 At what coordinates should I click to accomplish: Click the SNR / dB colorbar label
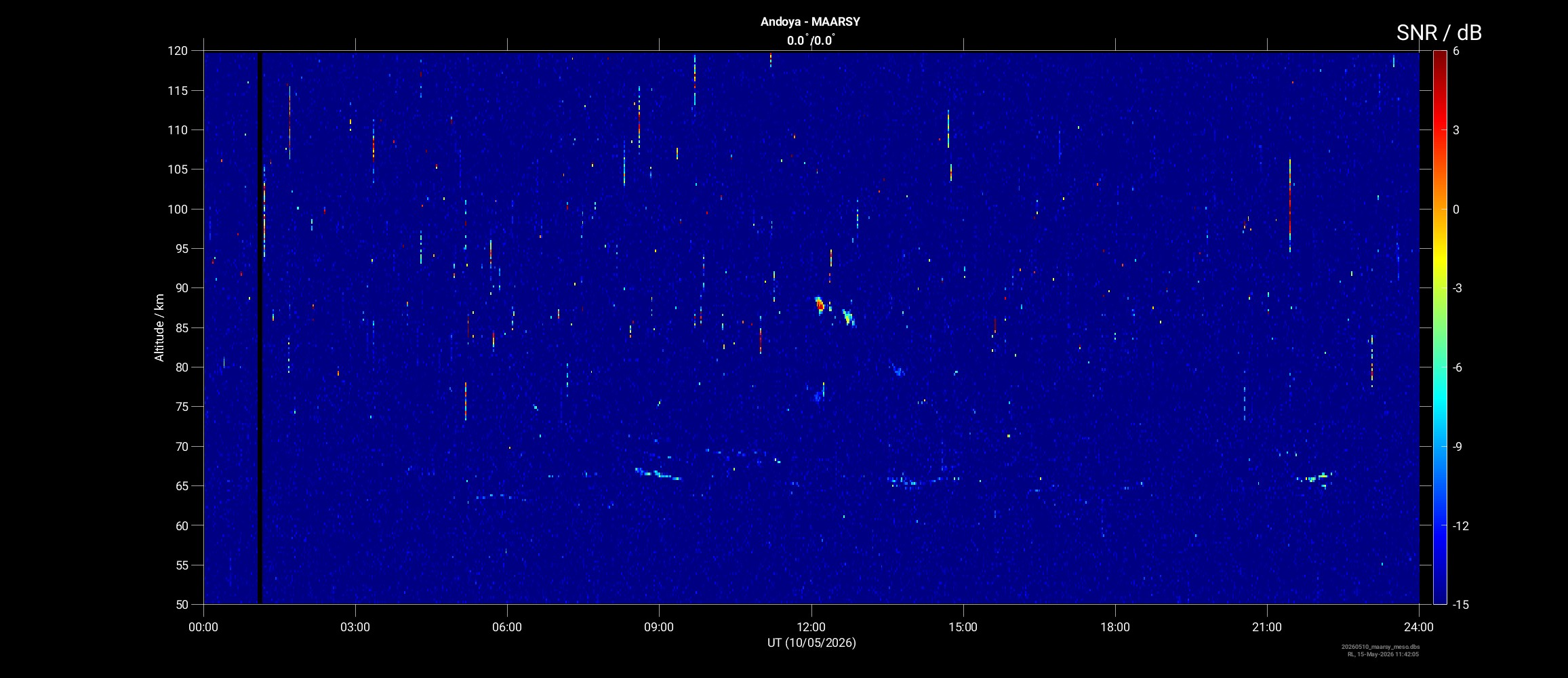pos(1439,33)
